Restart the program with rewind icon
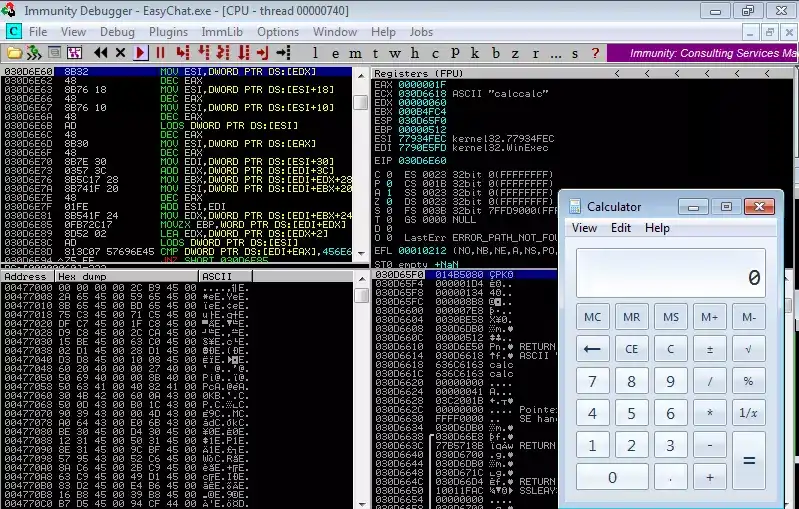Image resolution: width=799 pixels, height=509 pixels. 100,52
